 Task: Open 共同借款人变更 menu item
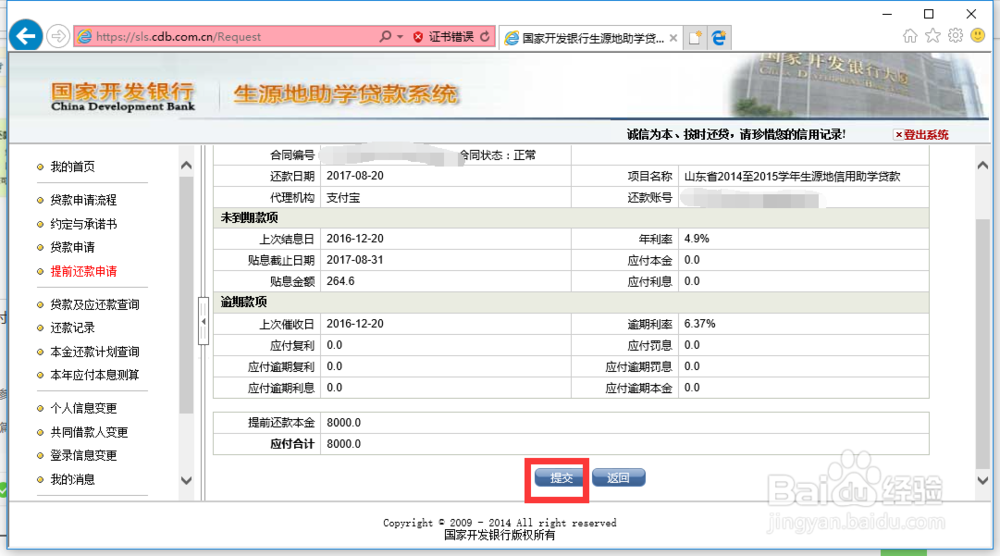pos(89,432)
